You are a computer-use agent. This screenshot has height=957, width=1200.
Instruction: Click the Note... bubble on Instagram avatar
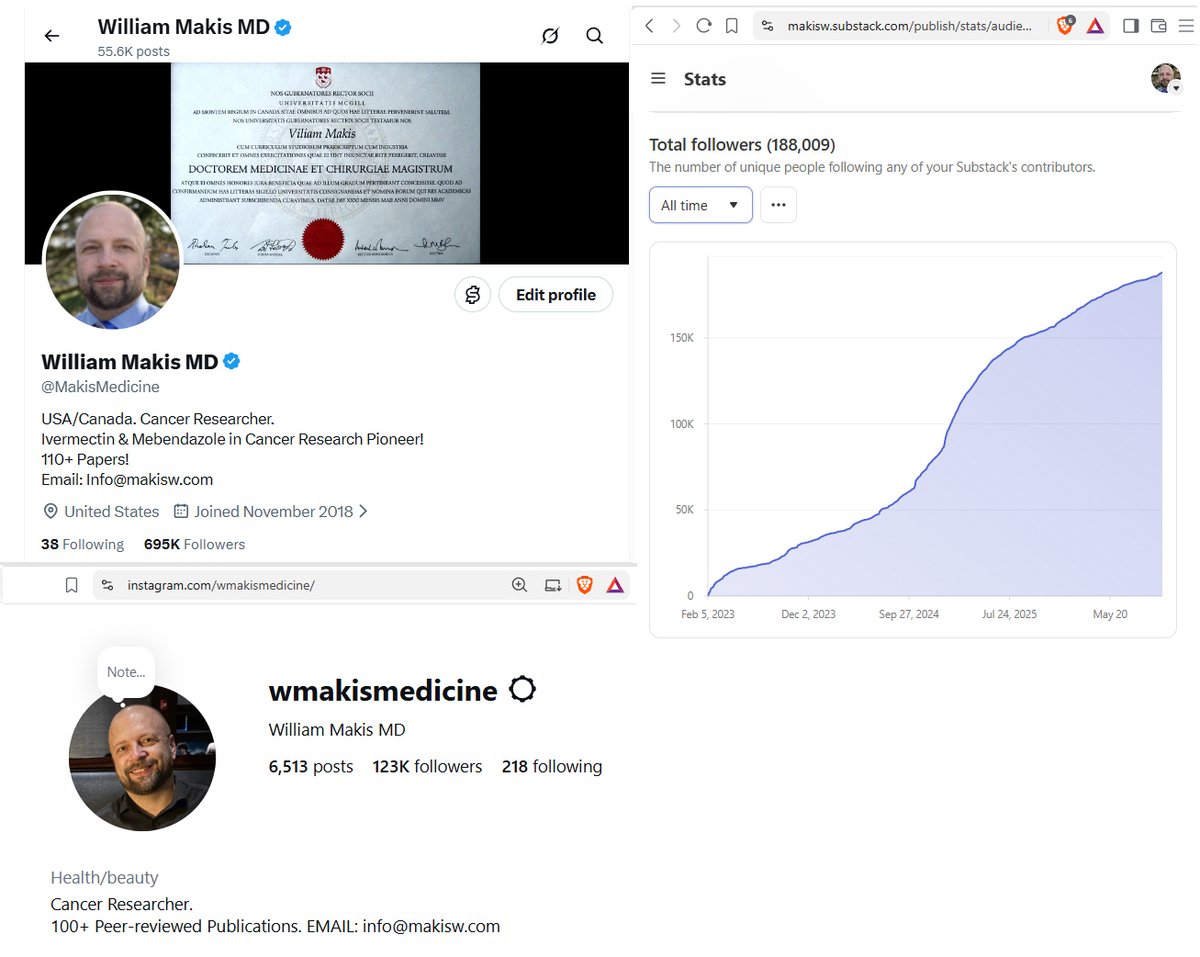pos(126,672)
